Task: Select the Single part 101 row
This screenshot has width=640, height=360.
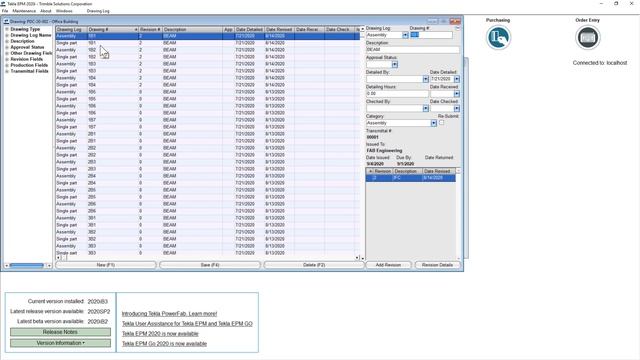Action: click(207, 43)
